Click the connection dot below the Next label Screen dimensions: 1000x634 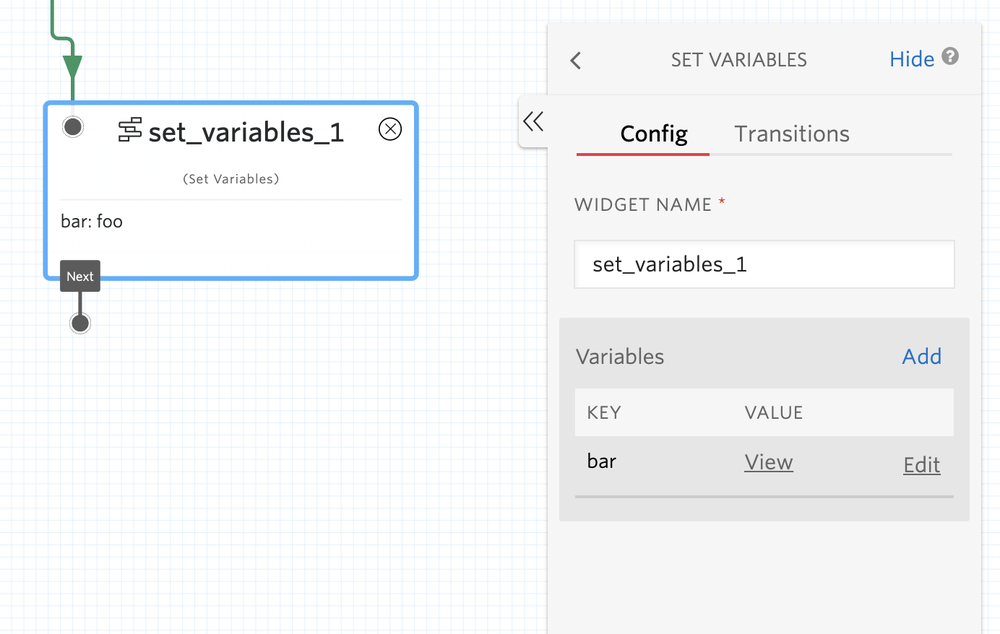click(x=79, y=322)
